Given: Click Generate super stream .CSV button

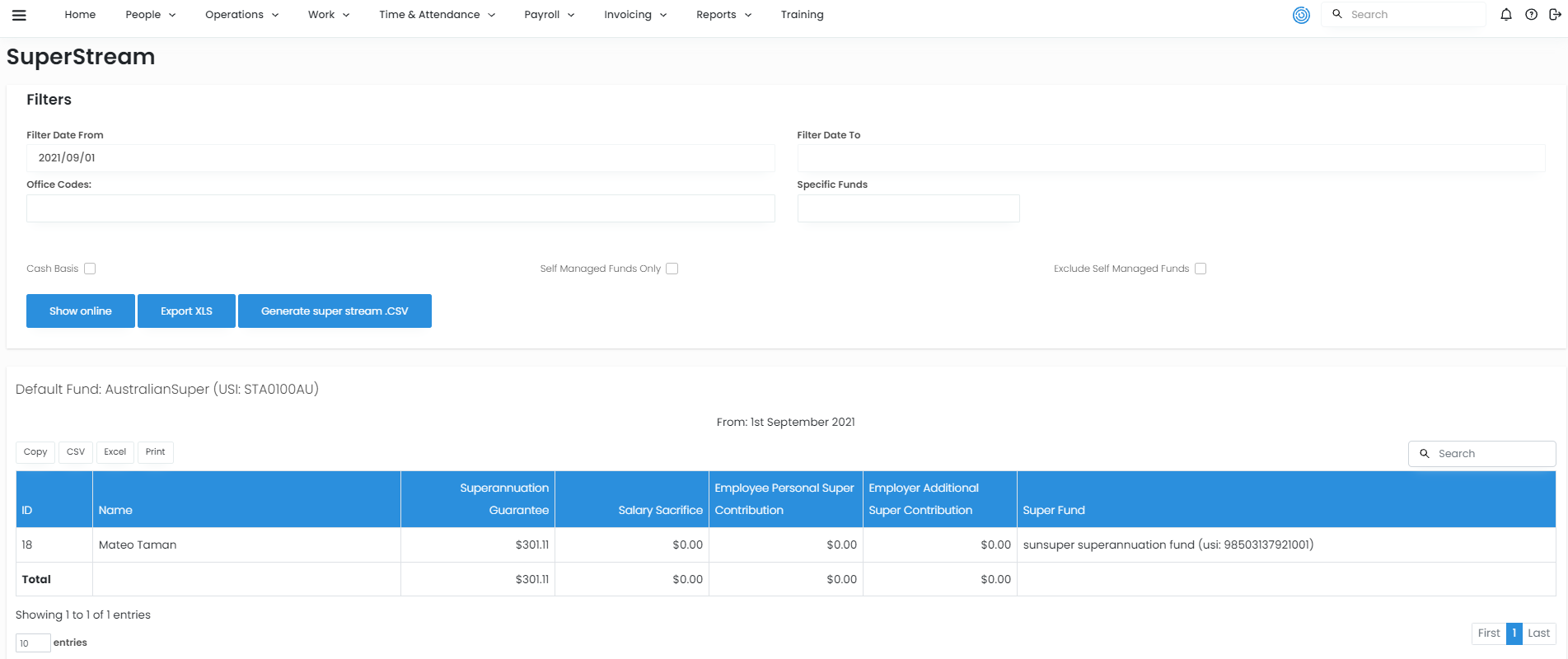Looking at the screenshot, I should click(x=335, y=311).
